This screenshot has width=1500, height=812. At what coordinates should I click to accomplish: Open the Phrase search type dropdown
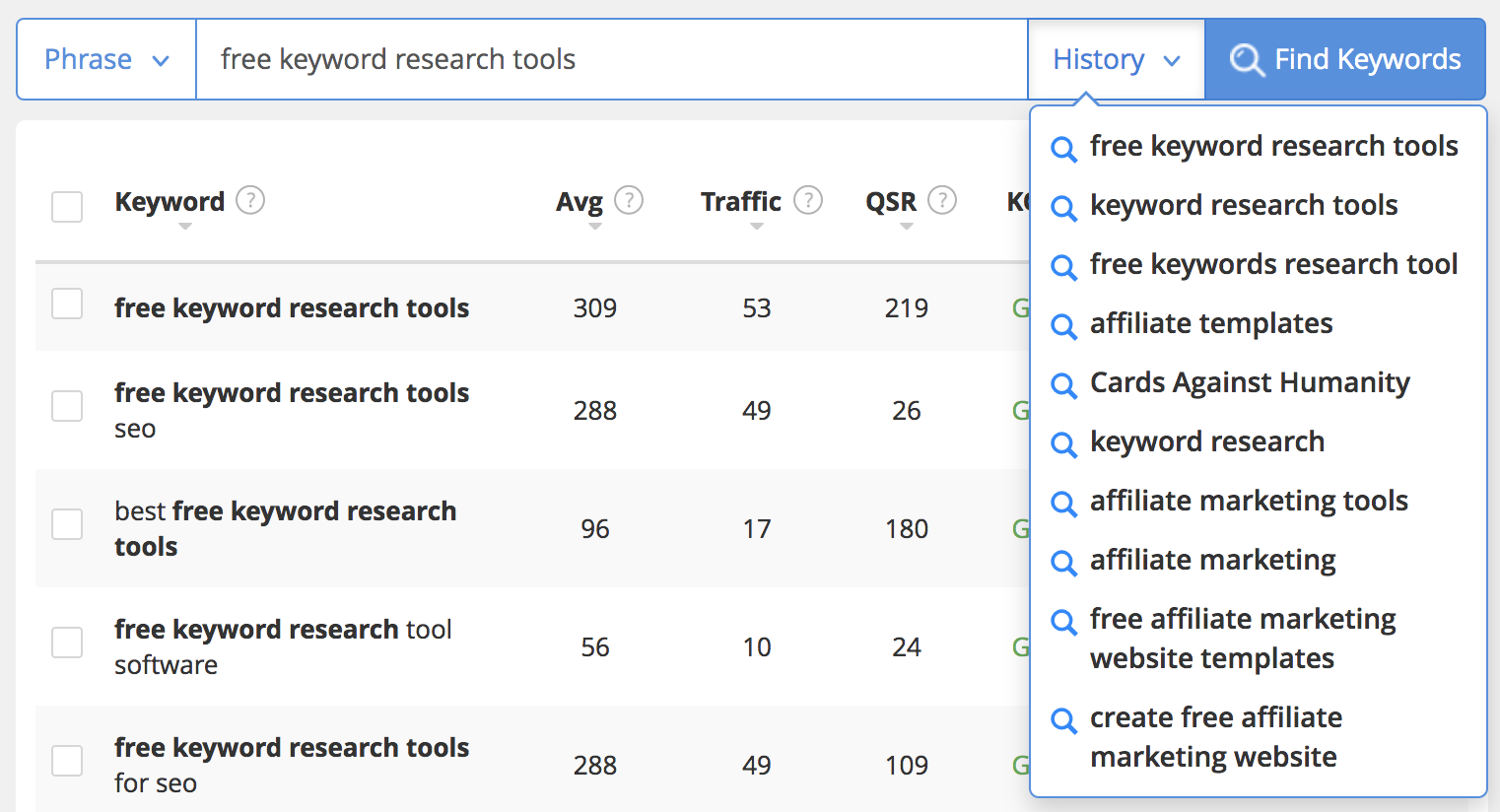tap(106, 59)
